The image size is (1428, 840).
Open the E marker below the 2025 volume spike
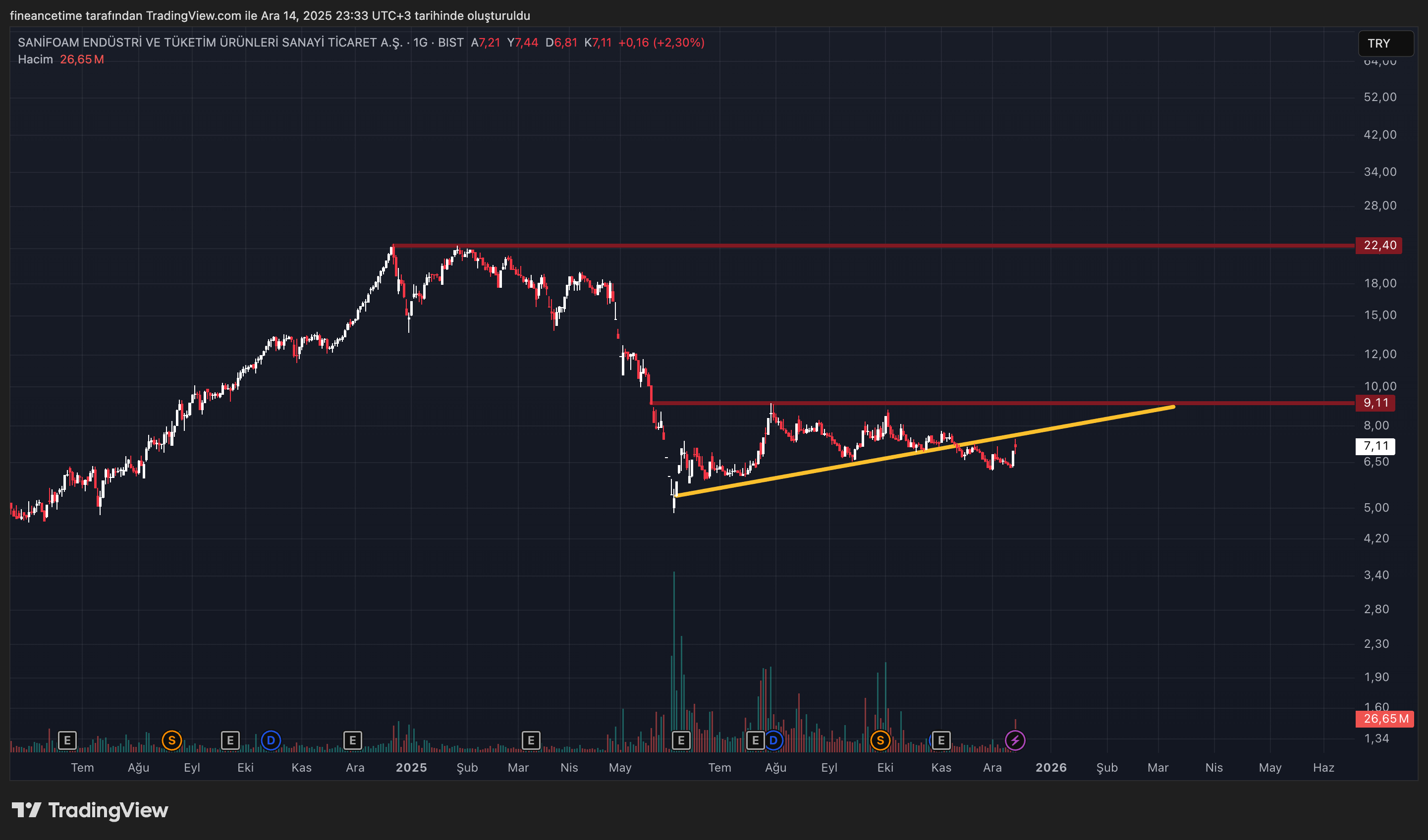[x=681, y=740]
